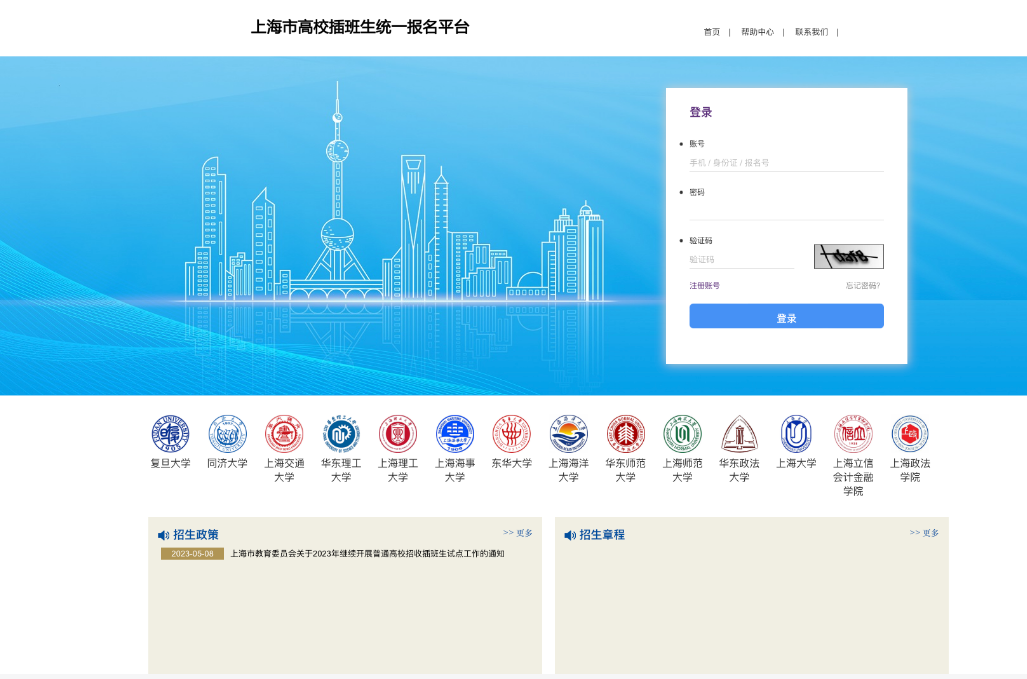Open the Shanghai Maritime University (上海海事大学) emblem
1027x679 pixels.
click(455, 435)
